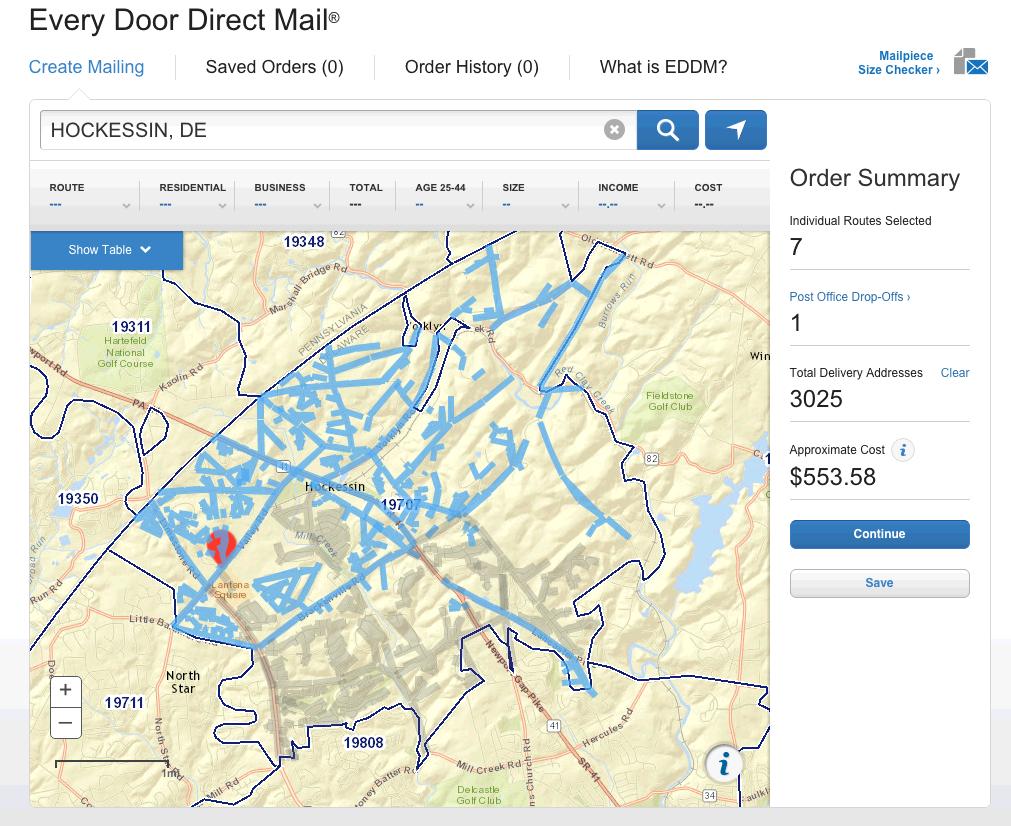Click the Order Summary heading

[x=874, y=178]
